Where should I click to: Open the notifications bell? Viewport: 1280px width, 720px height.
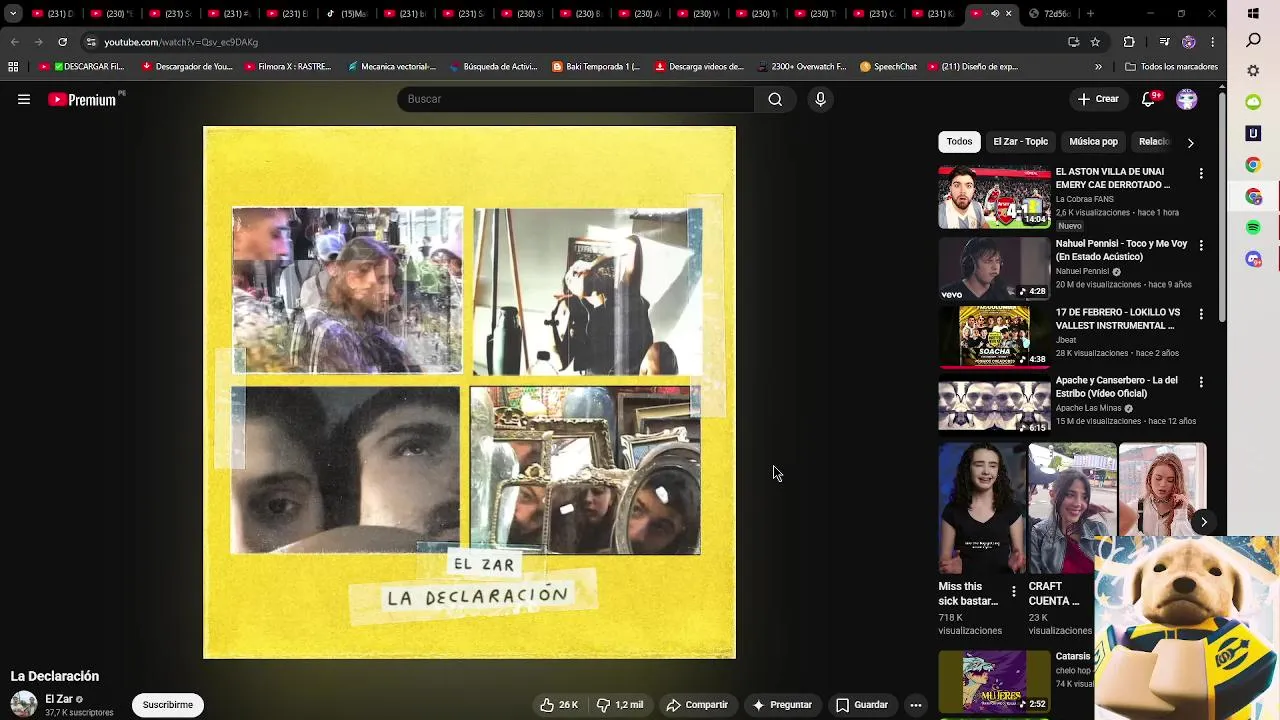point(1149,99)
